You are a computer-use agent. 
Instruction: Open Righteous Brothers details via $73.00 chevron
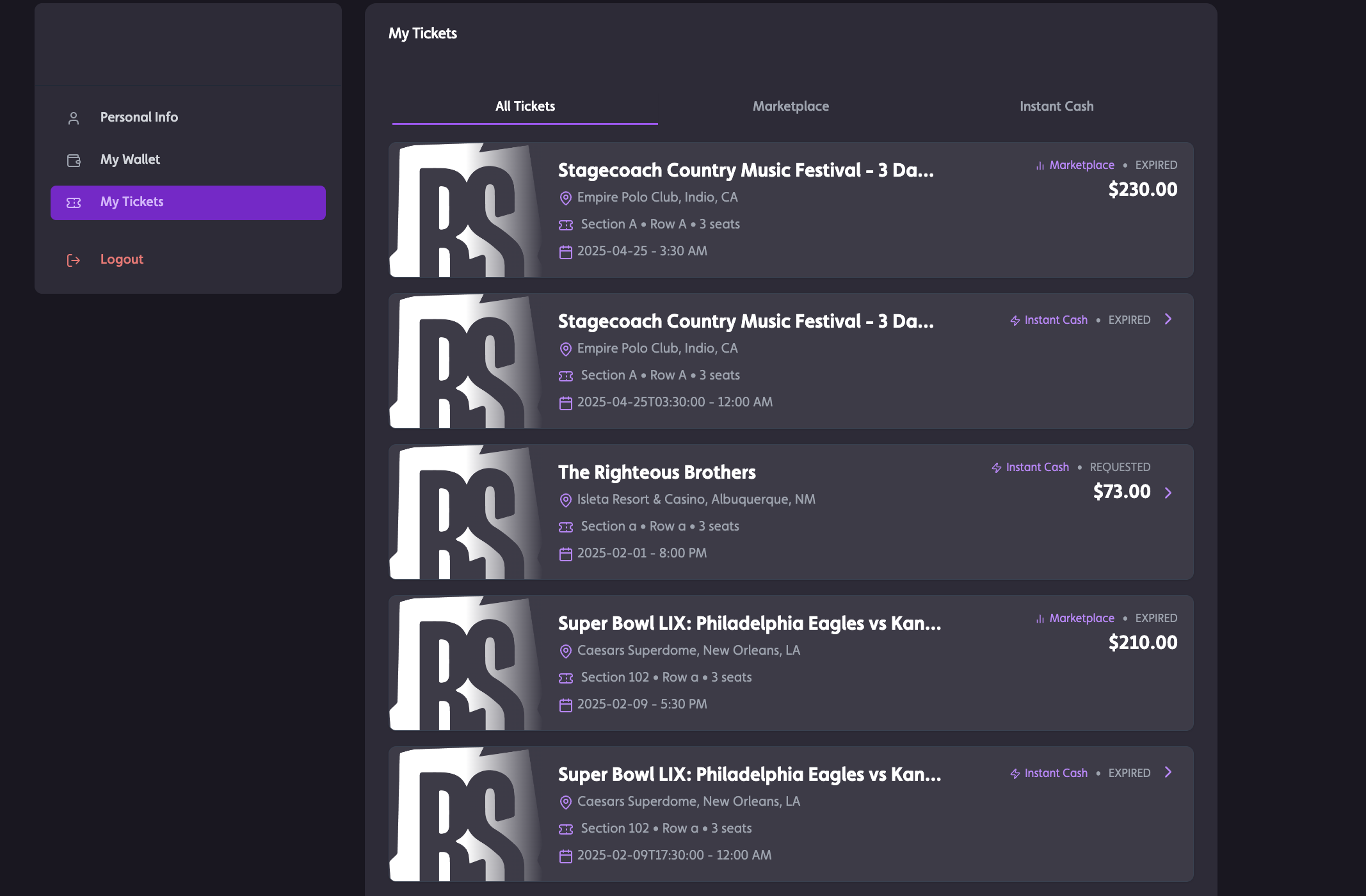pos(1168,492)
